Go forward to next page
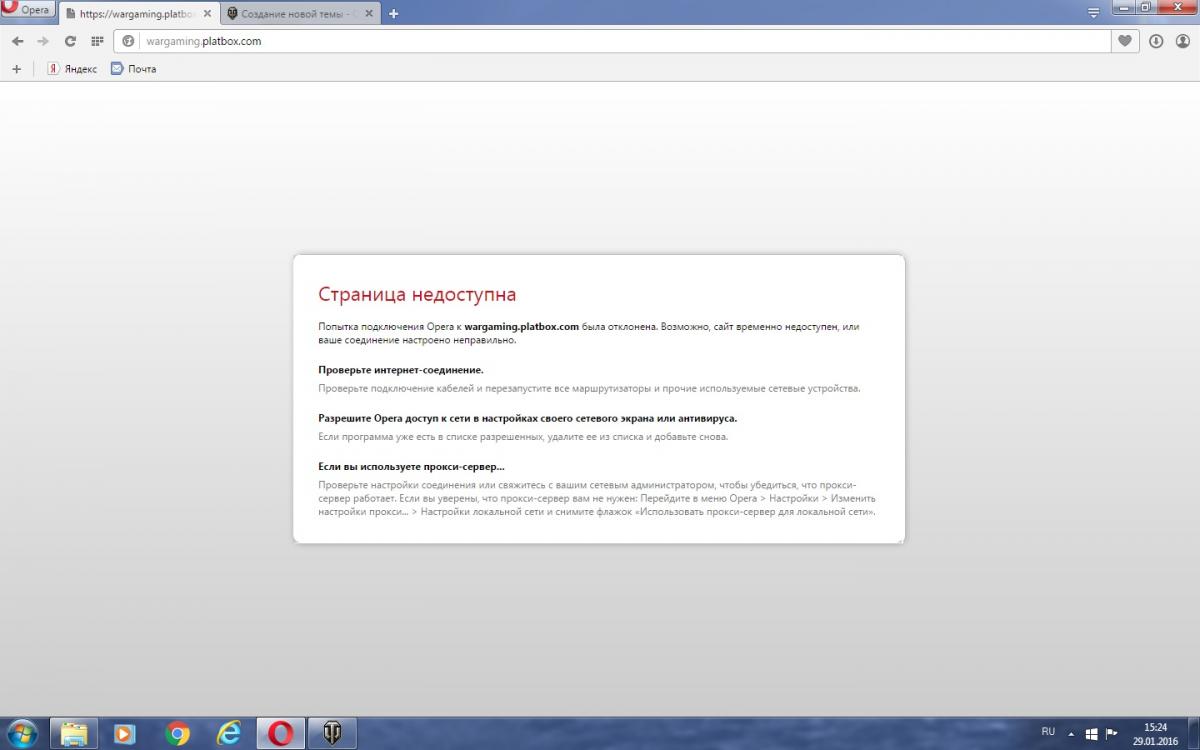This screenshot has height=750, width=1200. pyautogui.click(x=43, y=41)
